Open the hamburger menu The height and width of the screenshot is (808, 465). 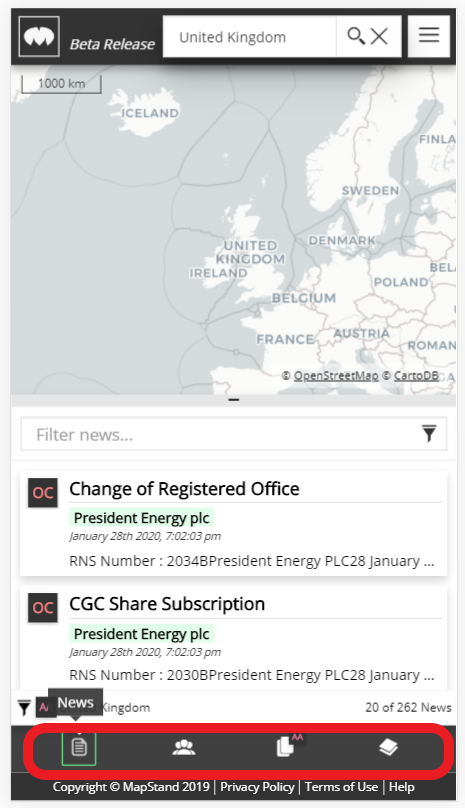tap(429, 36)
